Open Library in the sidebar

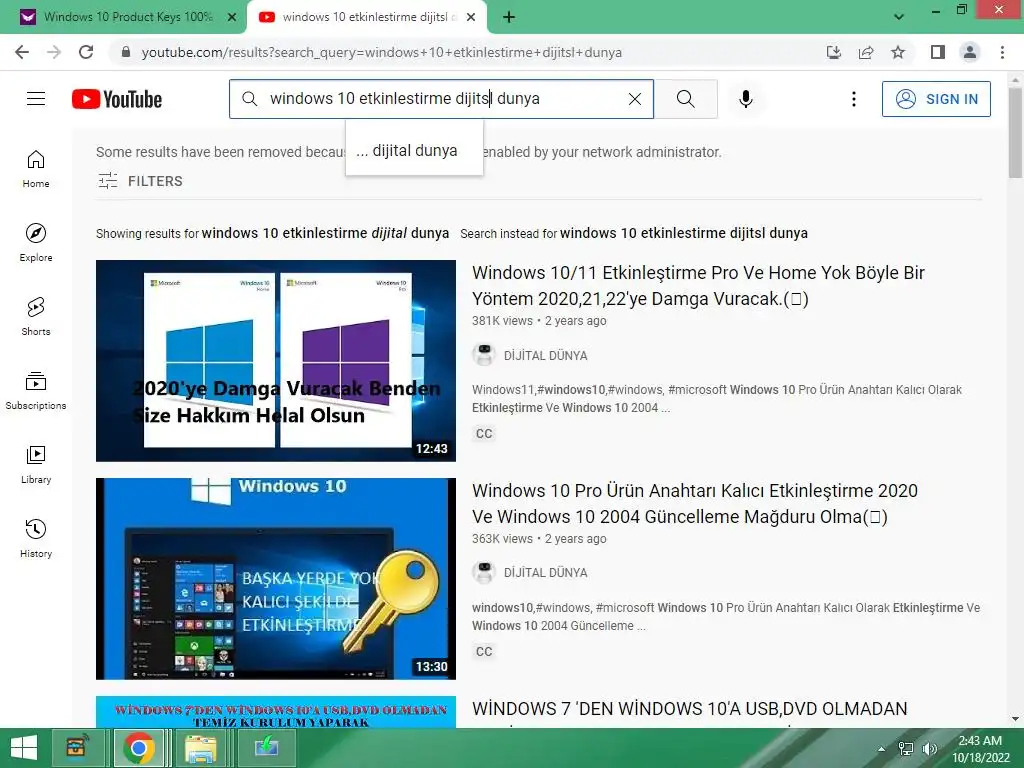pos(36,464)
